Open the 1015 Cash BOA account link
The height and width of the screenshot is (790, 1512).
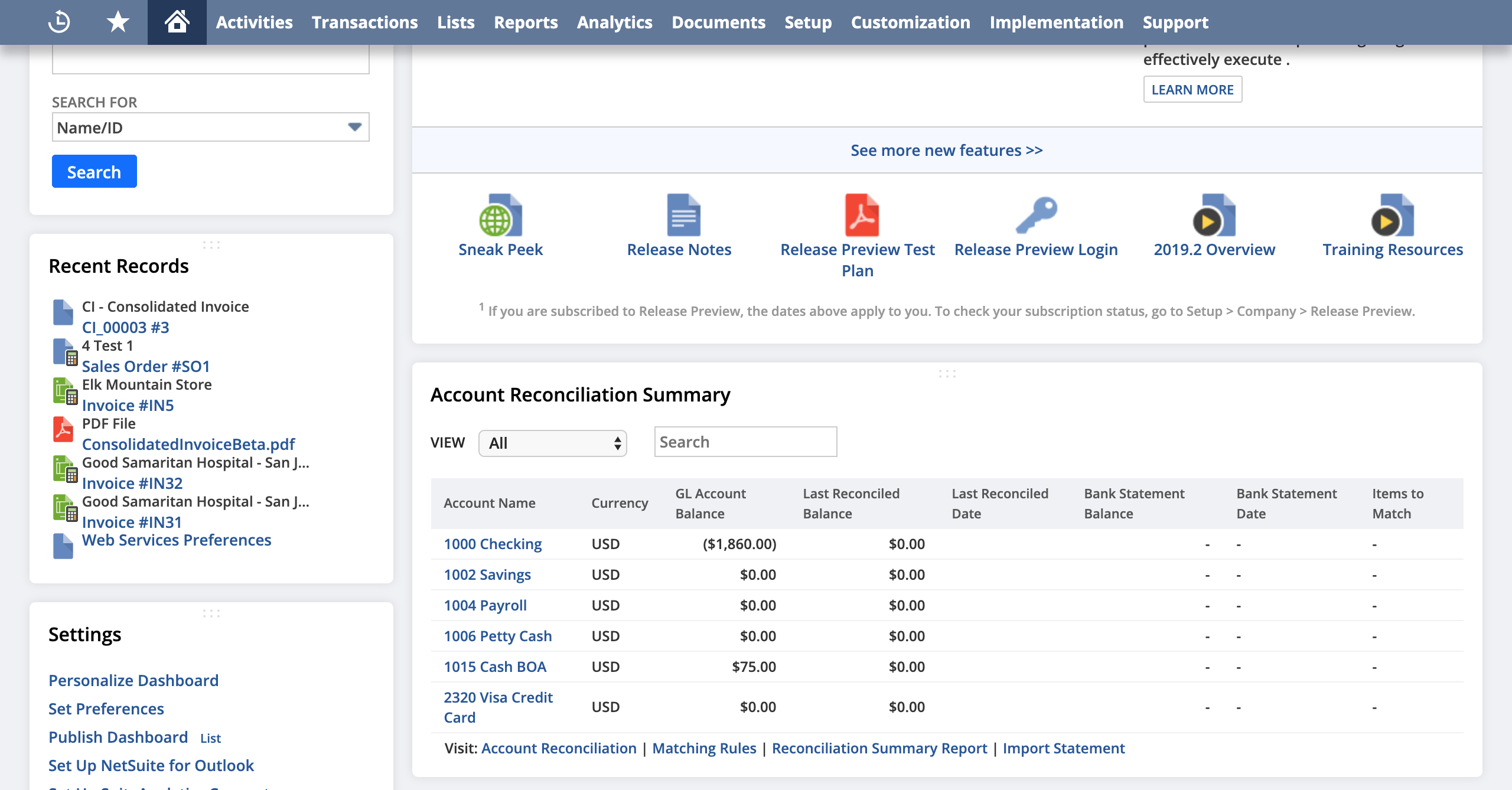[495, 667]
